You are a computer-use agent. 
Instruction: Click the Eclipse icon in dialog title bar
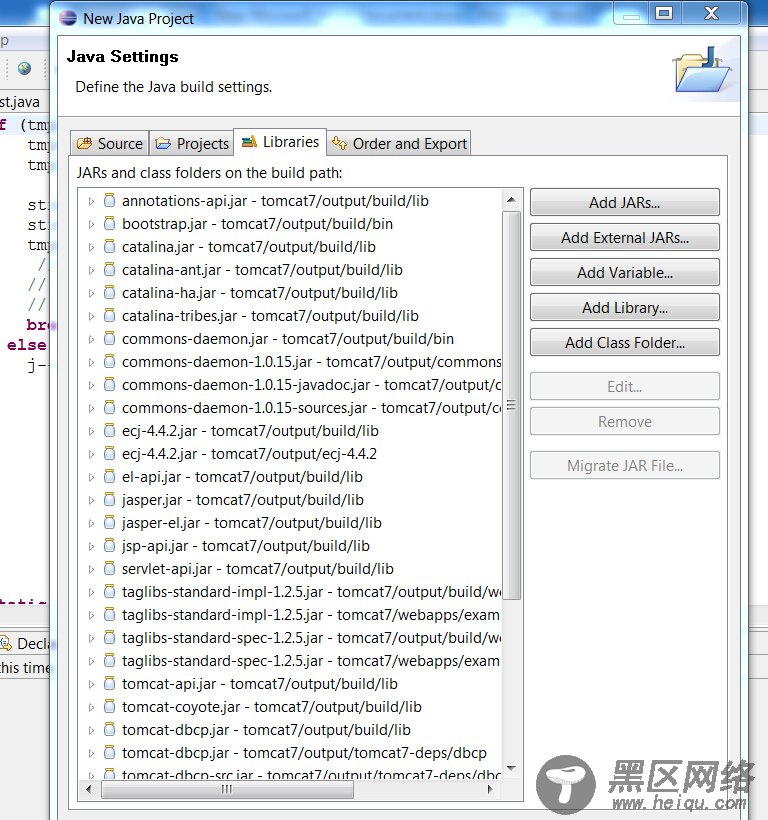(x=68, y=18)
